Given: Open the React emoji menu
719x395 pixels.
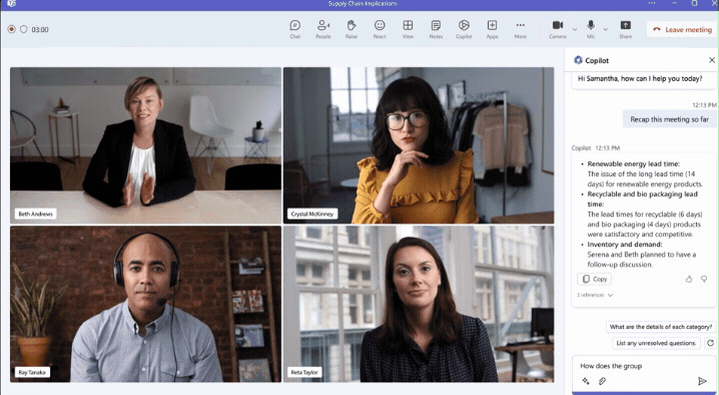Looking at the screenshot, I should tap(379, 29).
